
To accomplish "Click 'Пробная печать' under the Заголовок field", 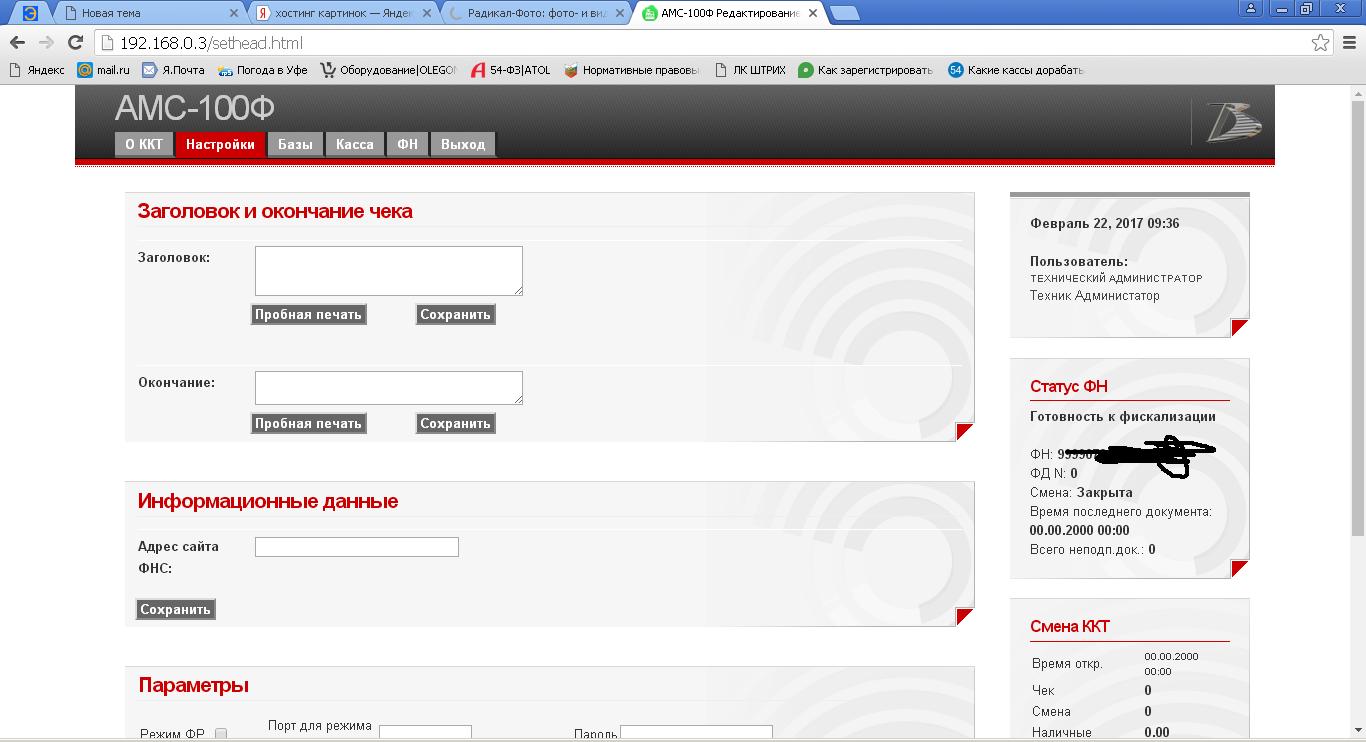I will [308, 314].
